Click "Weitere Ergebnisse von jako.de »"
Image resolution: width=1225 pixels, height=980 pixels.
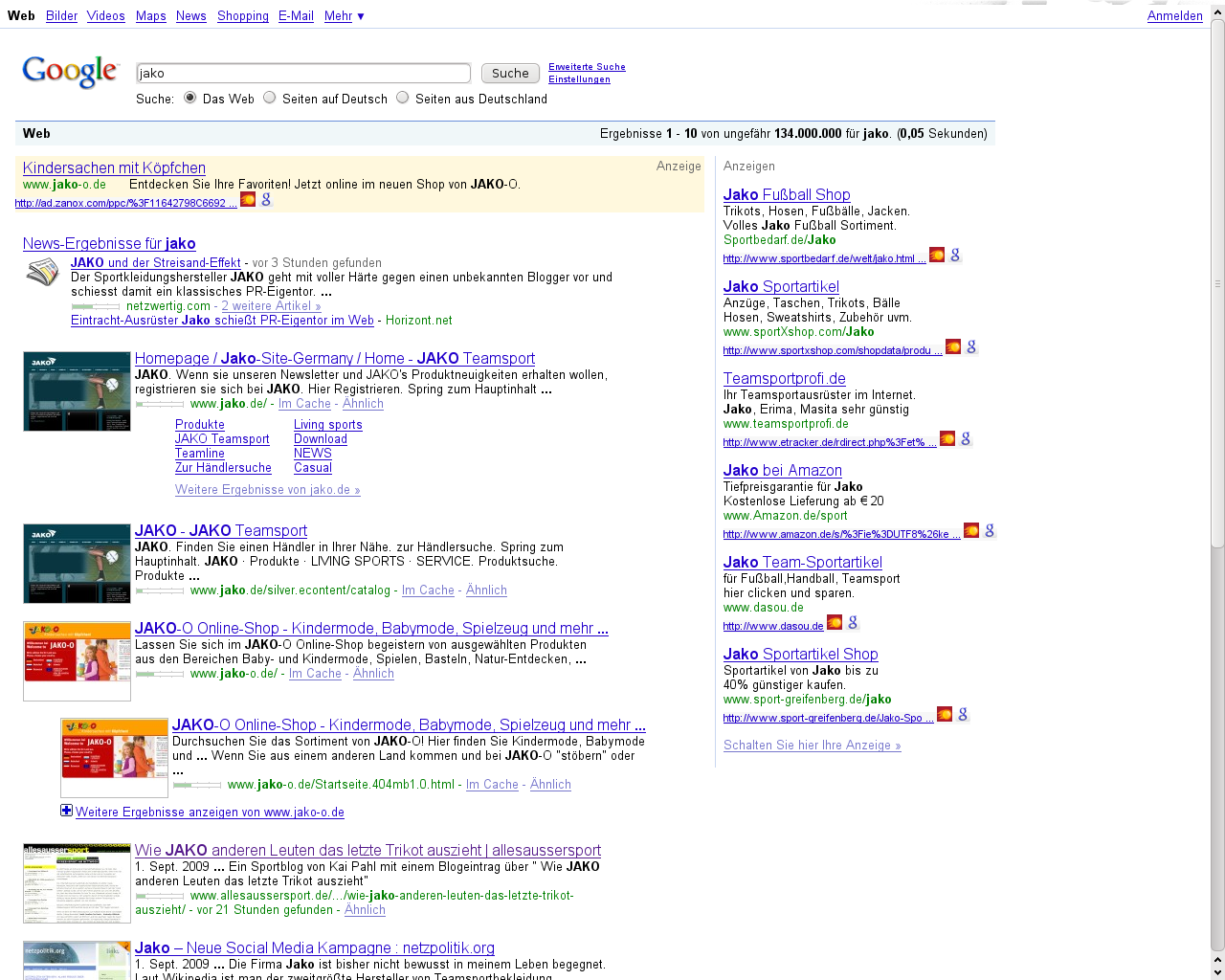268,490
